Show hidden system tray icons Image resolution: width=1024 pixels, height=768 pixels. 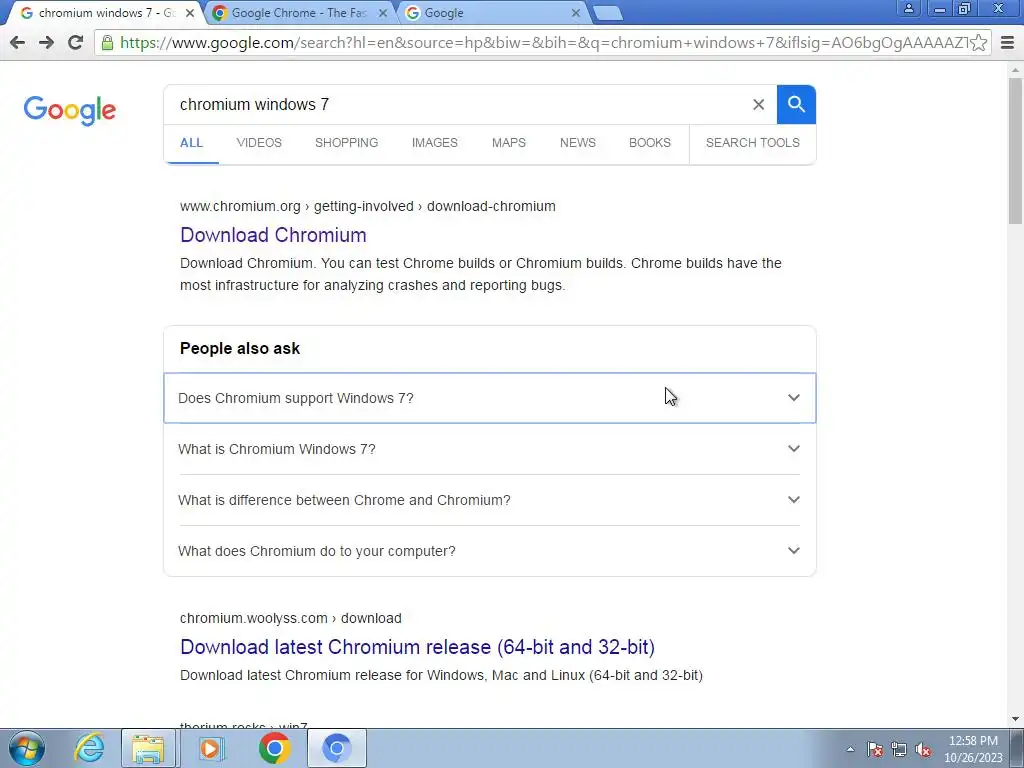click(x=850, y=749)
